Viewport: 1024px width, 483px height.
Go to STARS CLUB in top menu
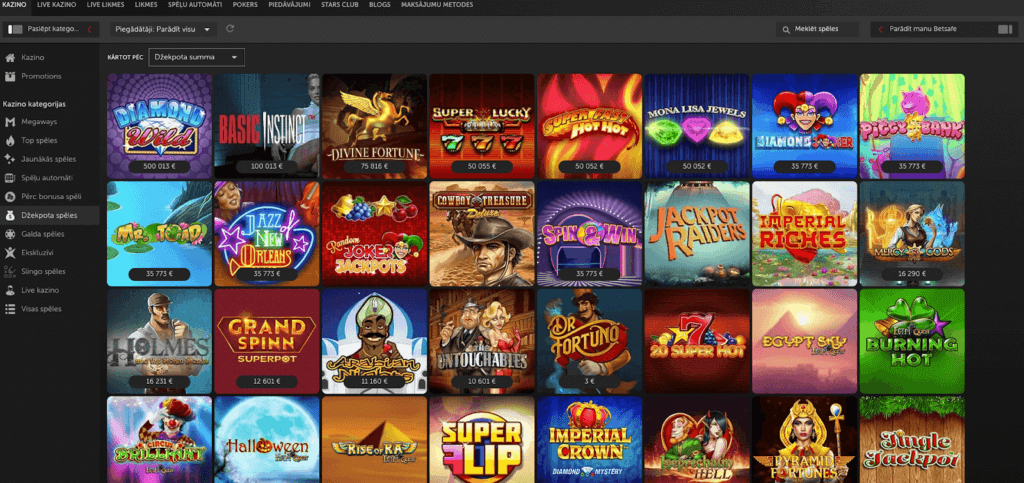click(x=340, y=5)
